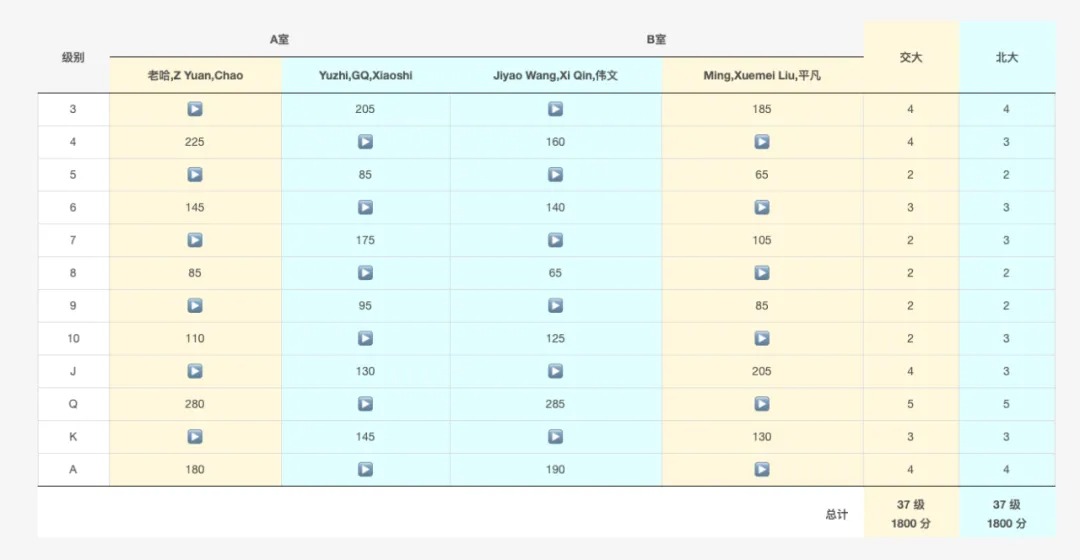This screenshot has width=1080, height=560.
Task: Play row K video under Jiyao Wang column
Action: click(x=555, y=437)
